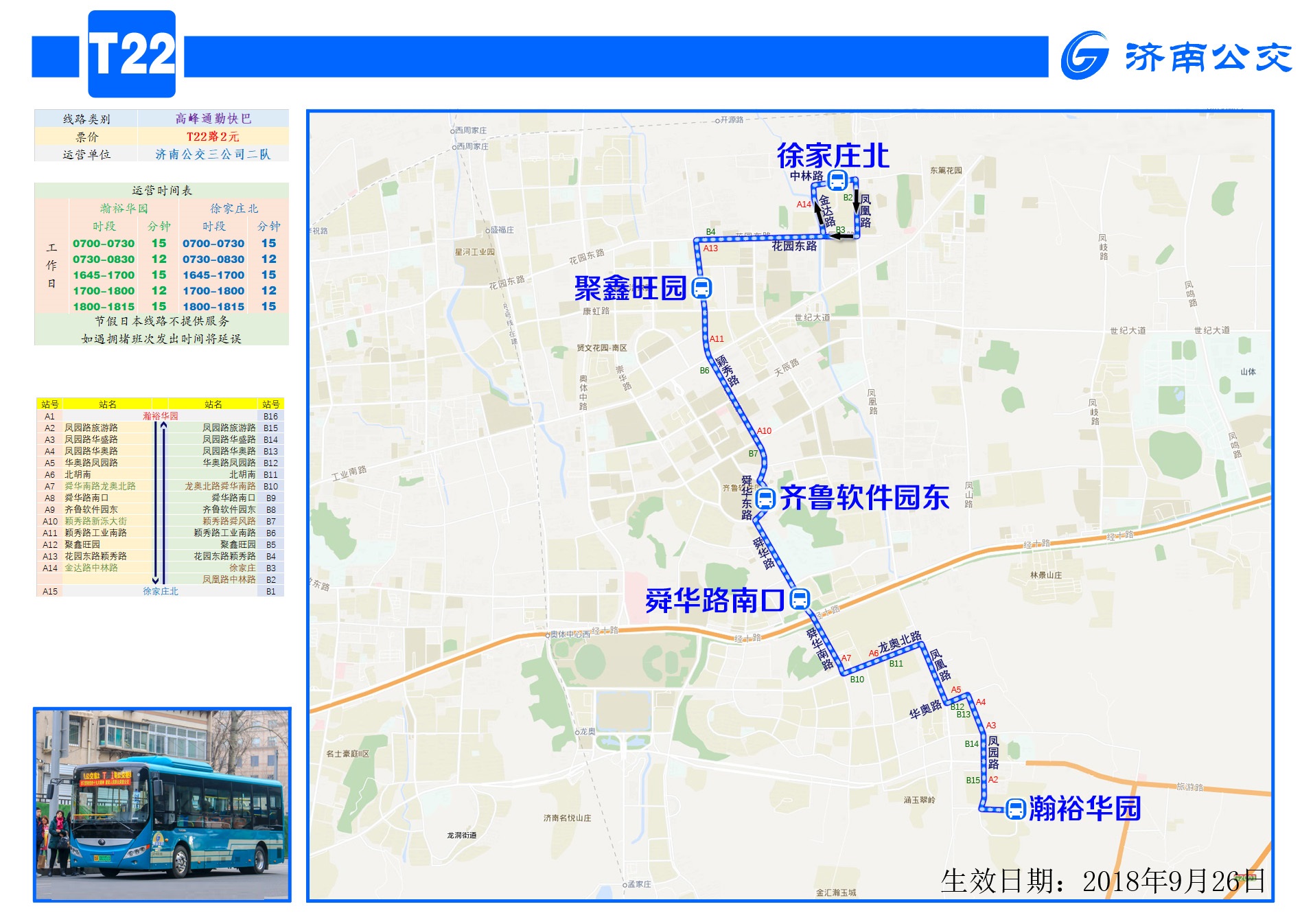Click the green B10 marker on the map
Screen dimensions: 1313x924
pyautogui.click(x=857, y=680)
